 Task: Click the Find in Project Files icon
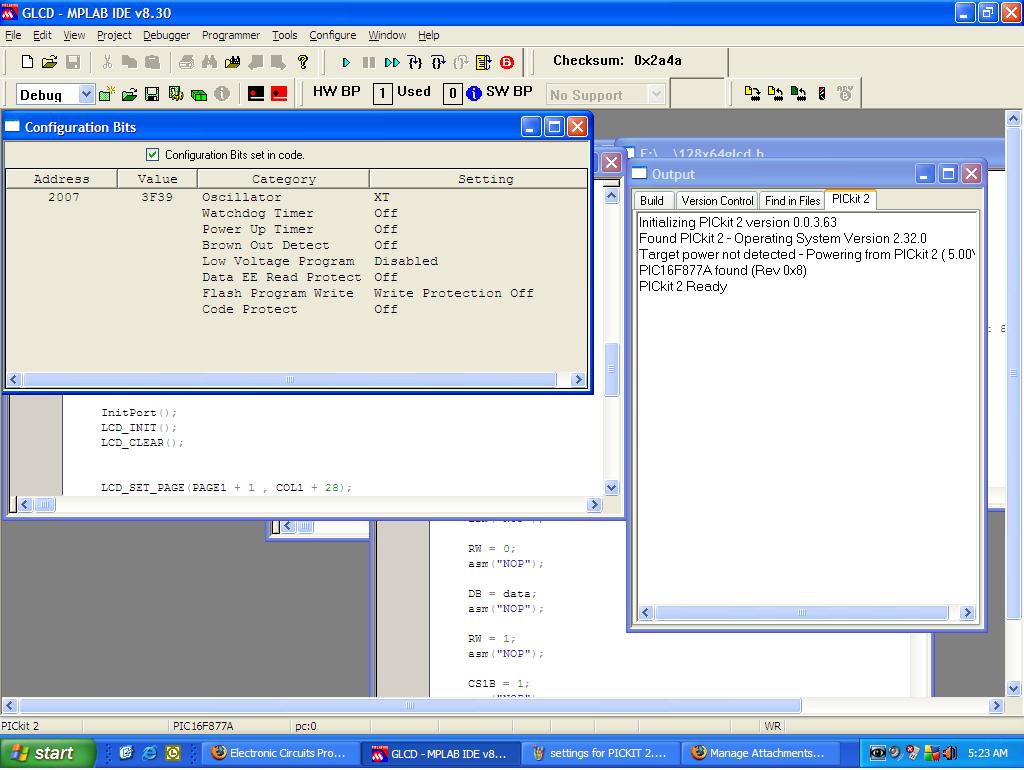232,62
